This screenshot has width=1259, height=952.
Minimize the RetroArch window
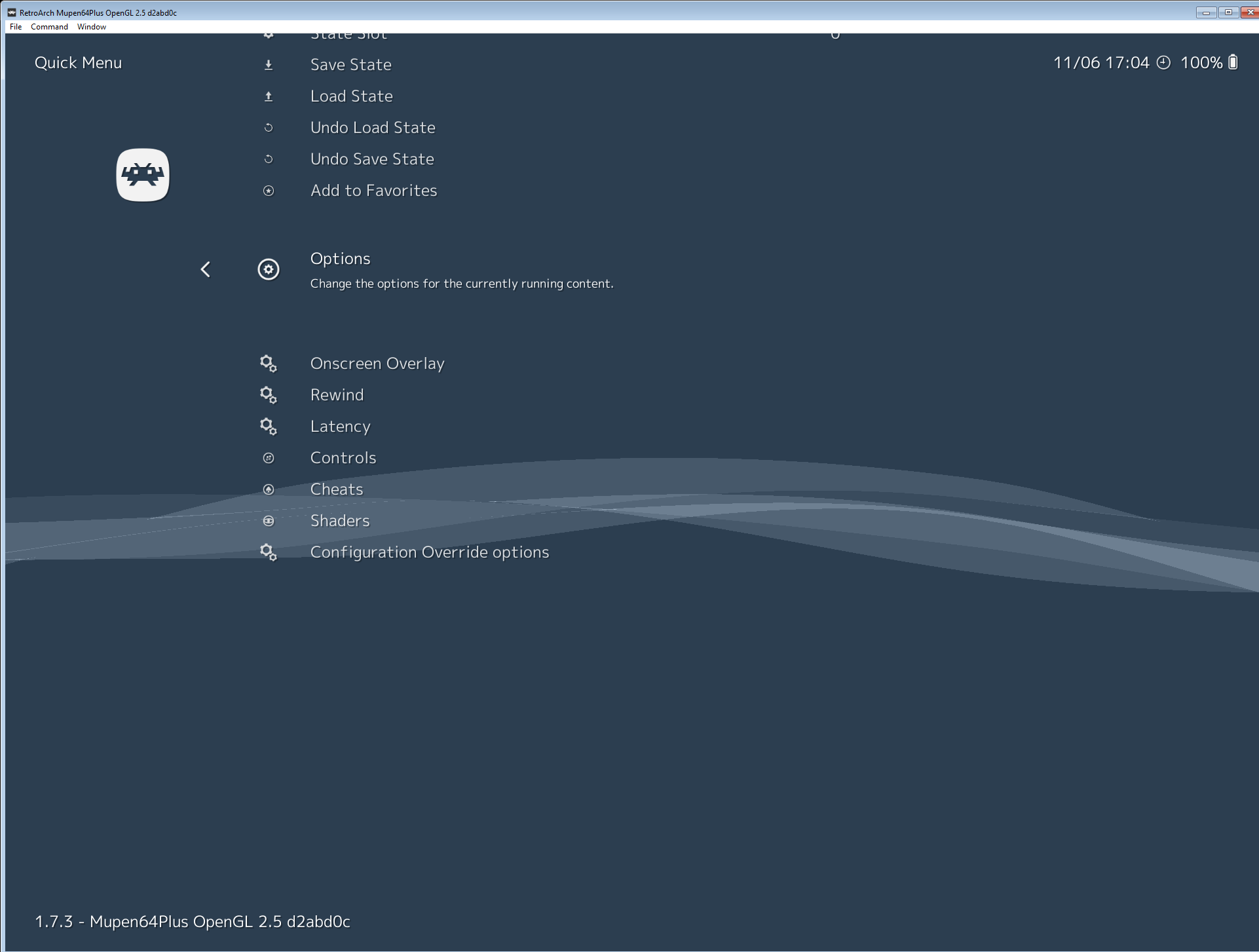(1206, 12)
